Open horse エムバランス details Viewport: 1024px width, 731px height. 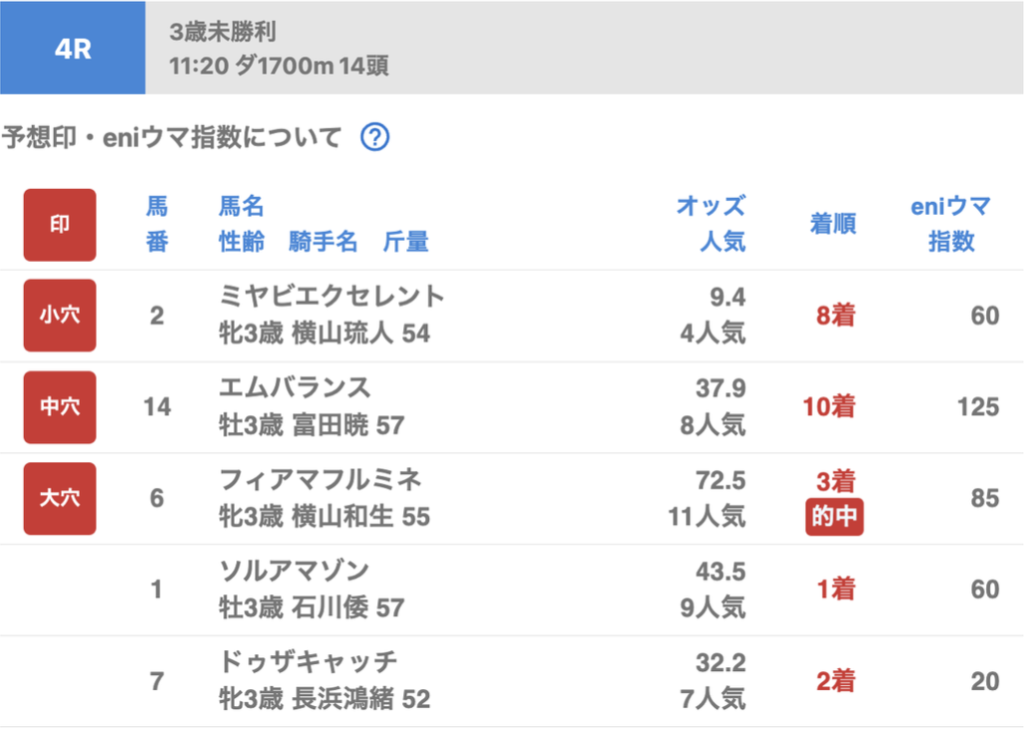click(x=295, y=388)
